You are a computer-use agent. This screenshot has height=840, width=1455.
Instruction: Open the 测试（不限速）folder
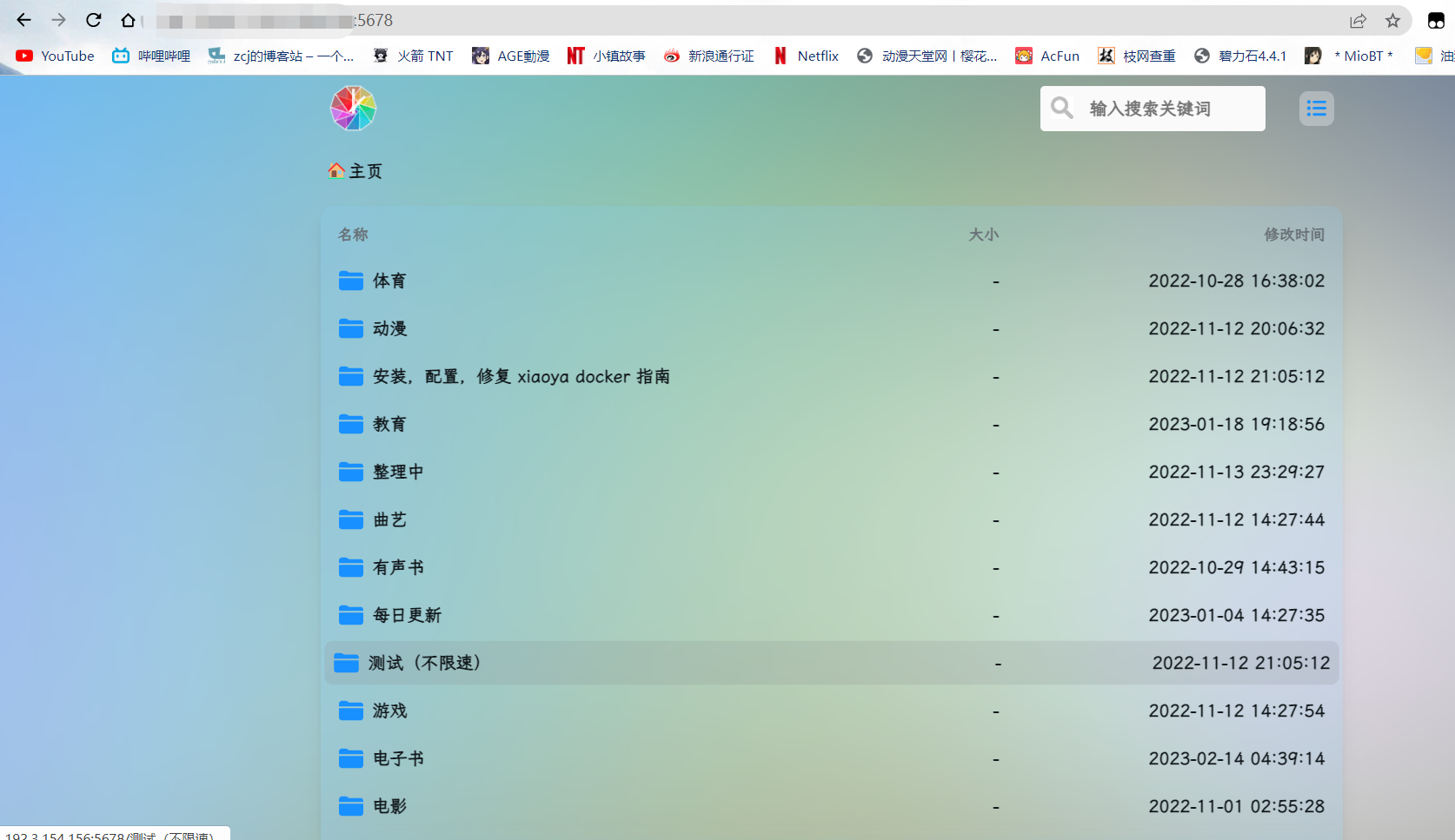pos(424,663)
